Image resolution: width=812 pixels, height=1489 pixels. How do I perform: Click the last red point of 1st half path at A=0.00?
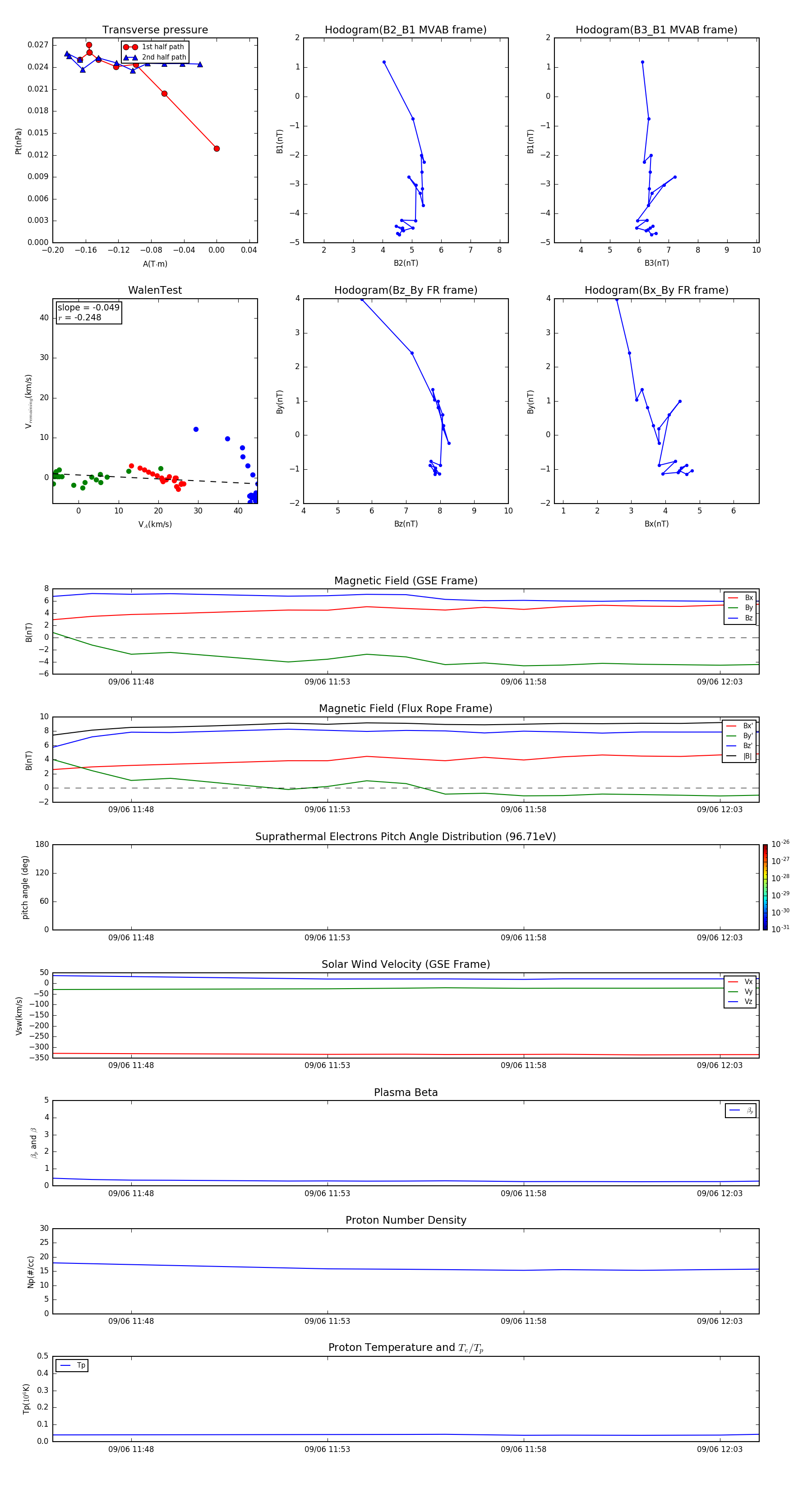(x=217, y=148)
